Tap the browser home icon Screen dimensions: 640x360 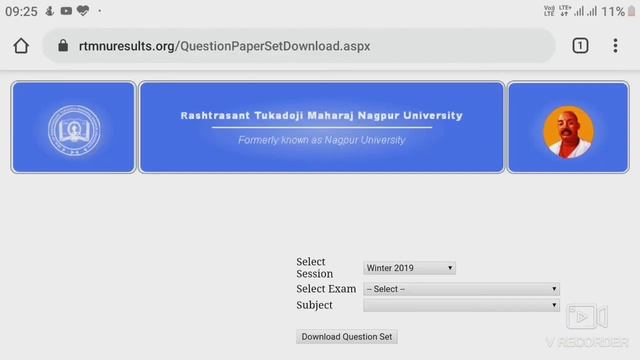(x=21, y=46)
